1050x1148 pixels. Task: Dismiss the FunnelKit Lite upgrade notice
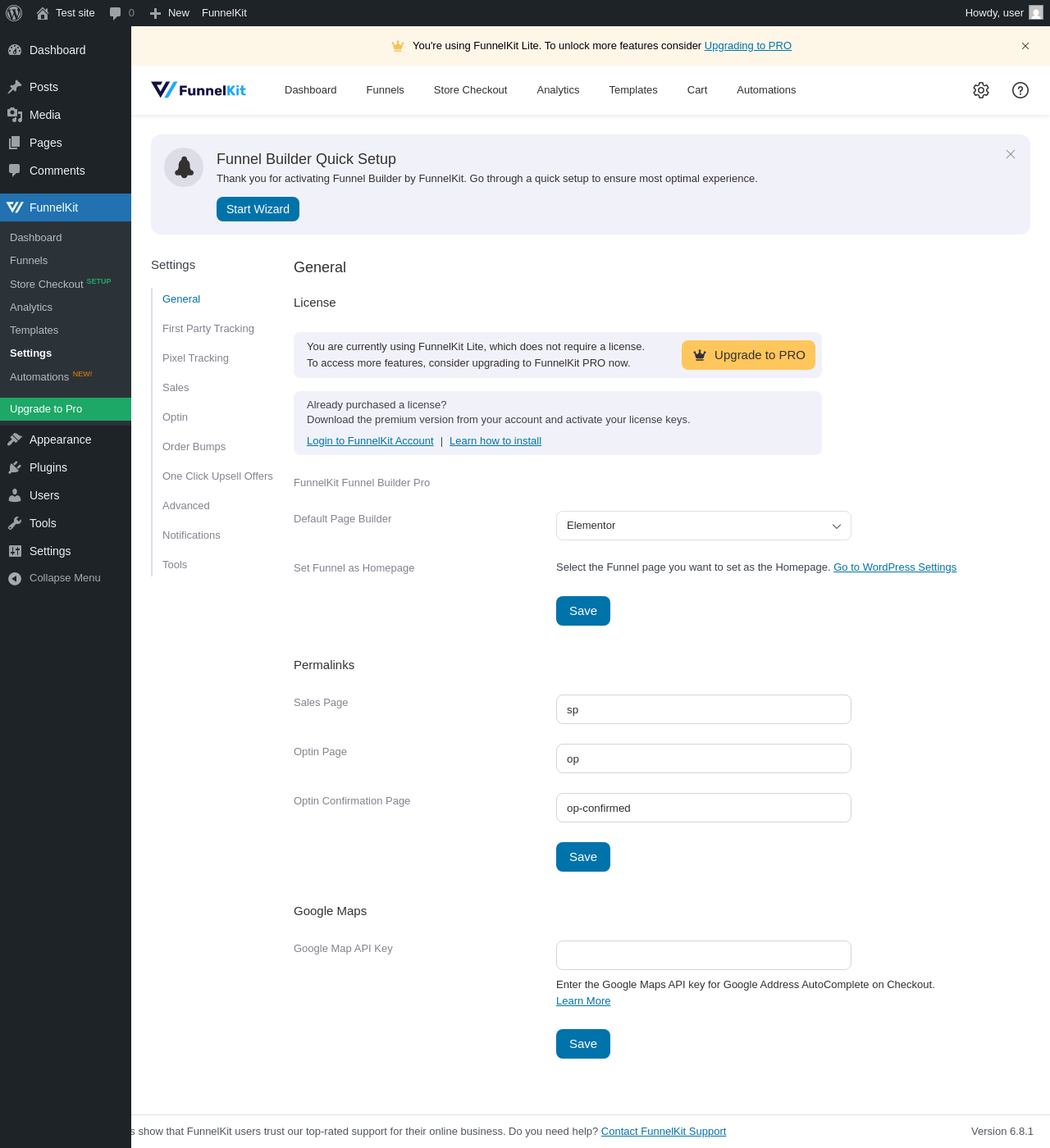1025,46
